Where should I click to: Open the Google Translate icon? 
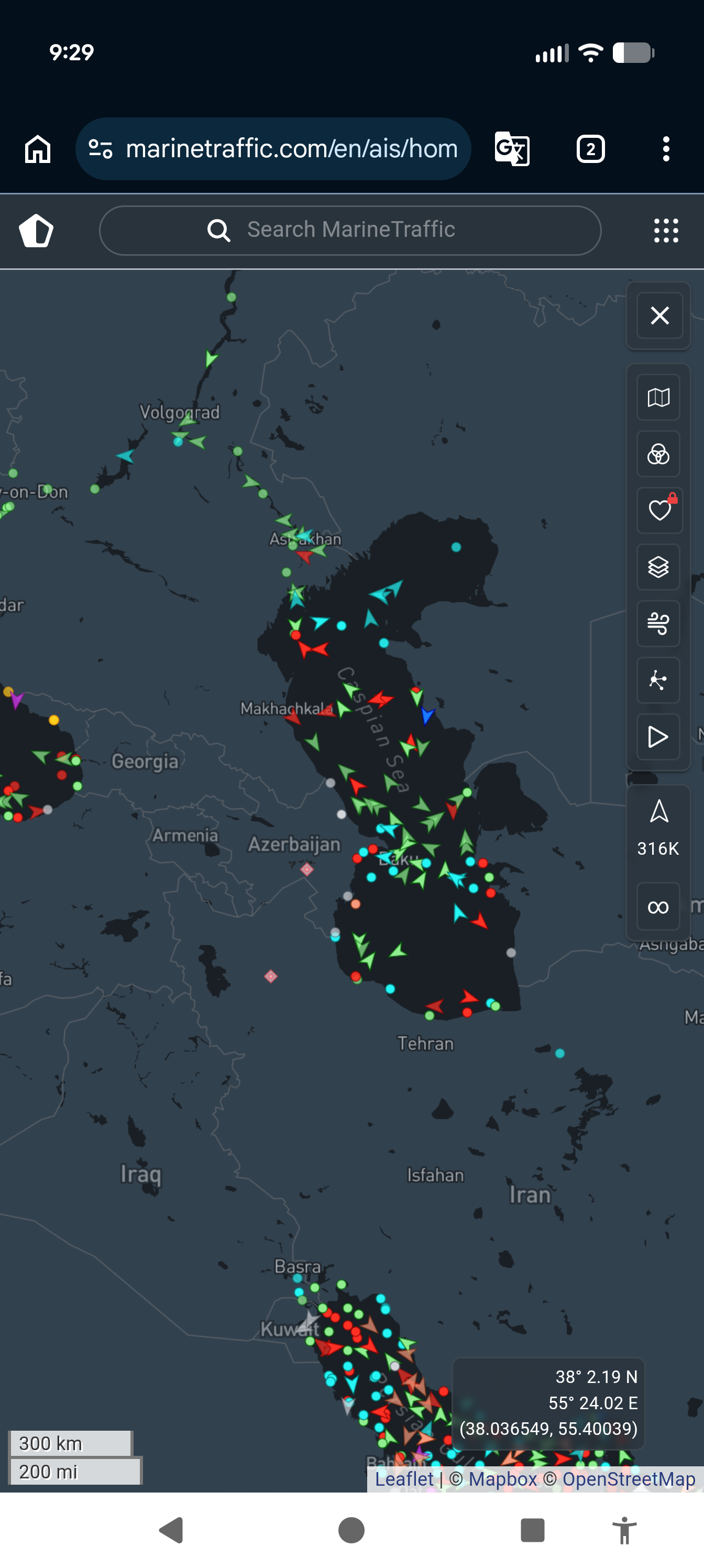pyautogui.click(x=512, y=149)
